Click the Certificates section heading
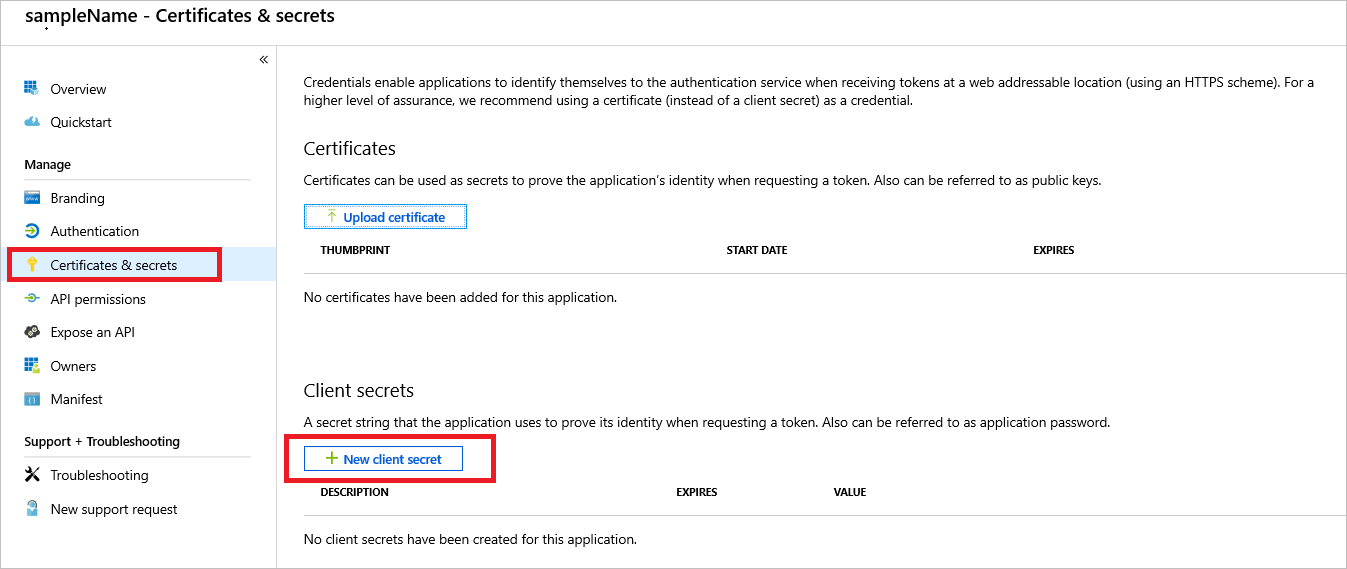1347x569 pixels. click(350, 148)
